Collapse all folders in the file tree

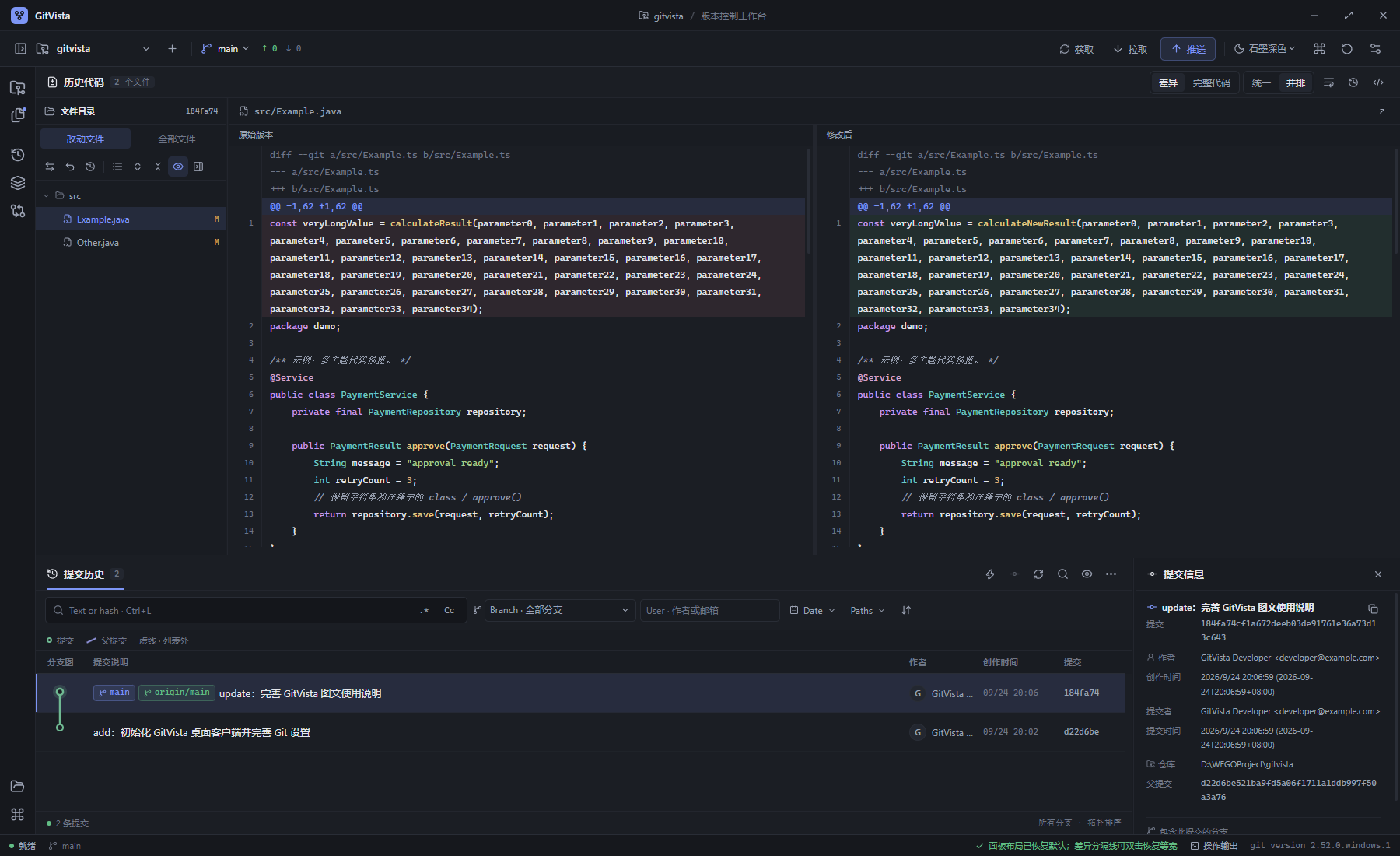click(x=158, y=167)
